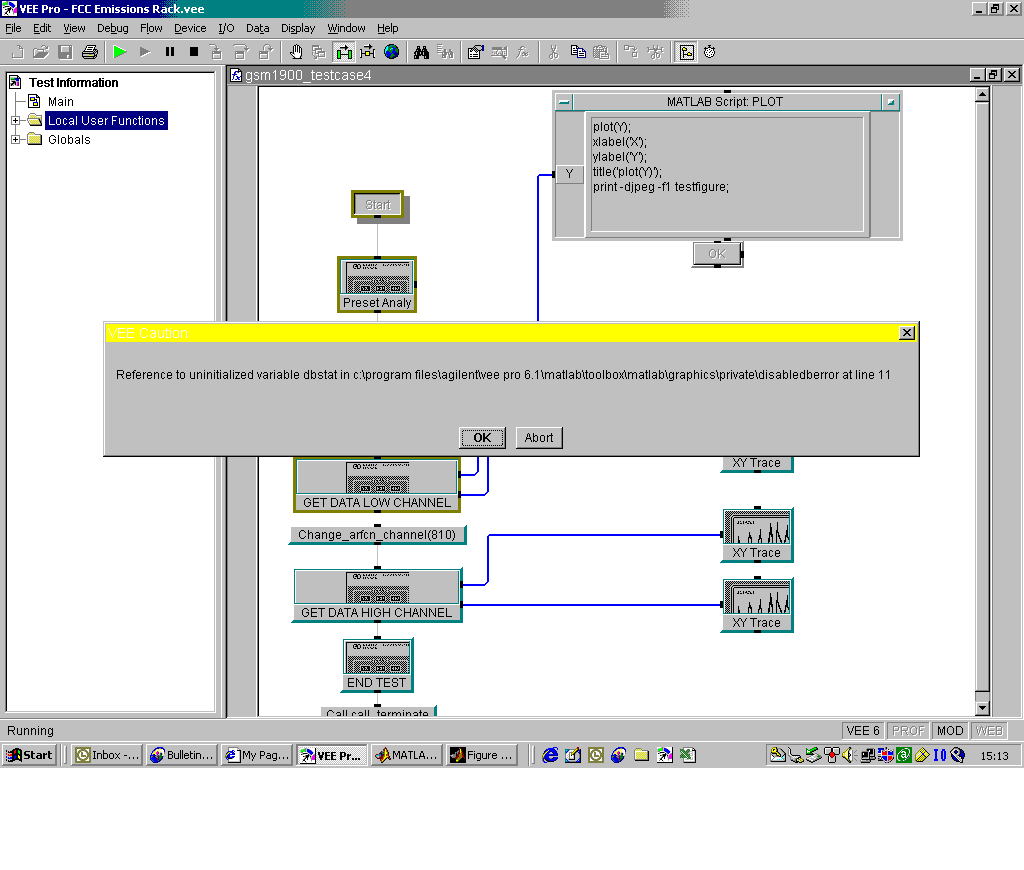
Task: Open the Debug menu
Action: (x=112, y=28)
